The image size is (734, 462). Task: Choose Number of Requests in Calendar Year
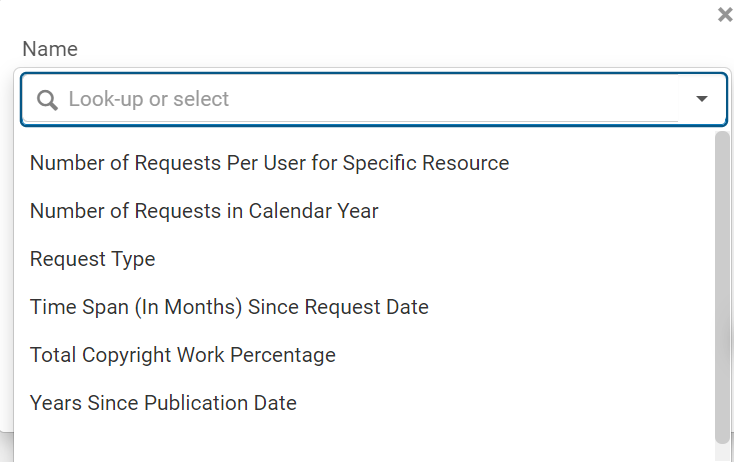point(204,211)
